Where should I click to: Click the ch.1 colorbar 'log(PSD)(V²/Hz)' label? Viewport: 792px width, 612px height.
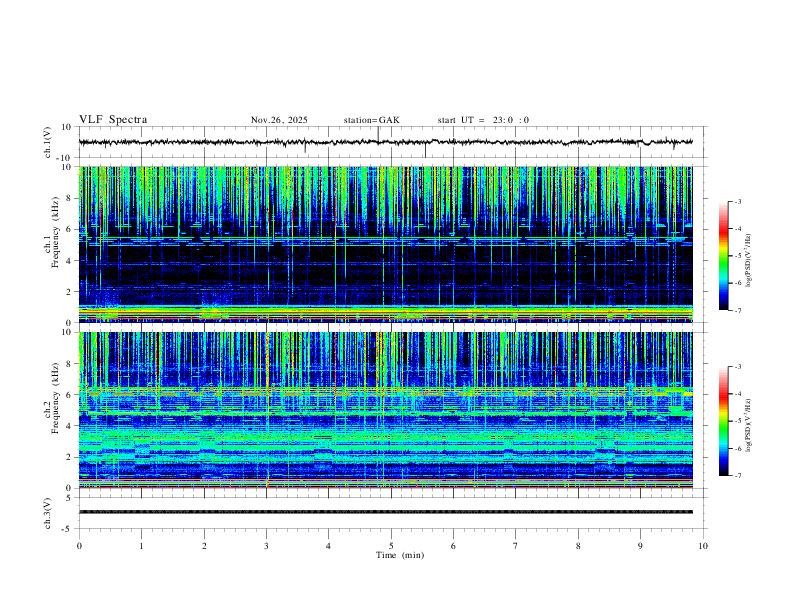tap(749, 261)
